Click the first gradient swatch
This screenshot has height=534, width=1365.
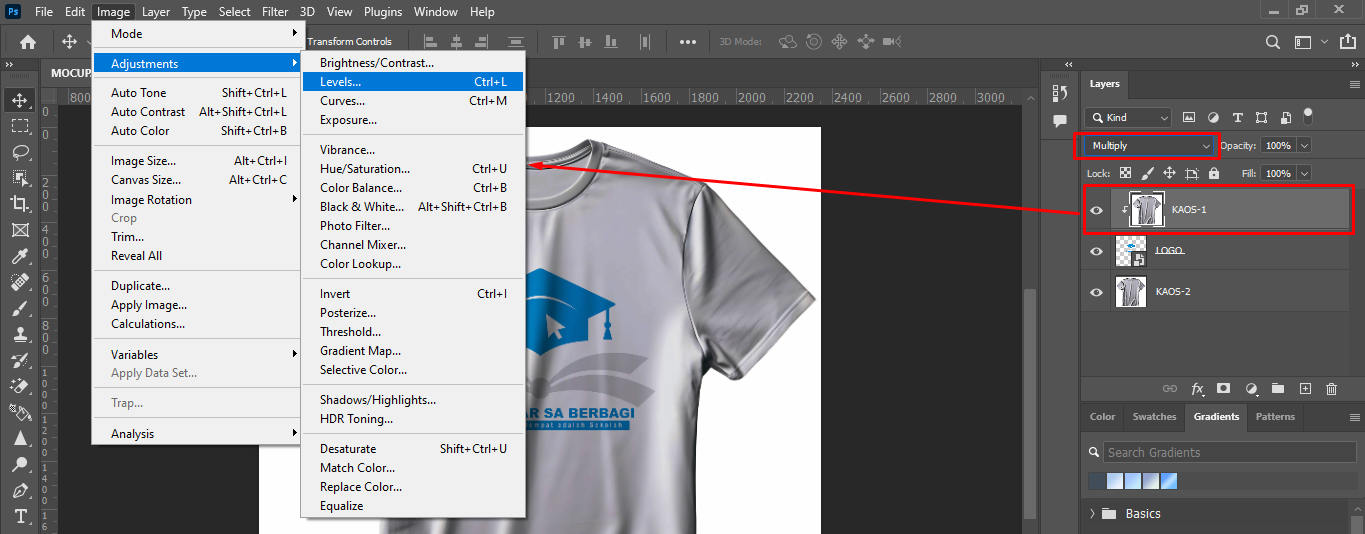(x=1097, y=481)
